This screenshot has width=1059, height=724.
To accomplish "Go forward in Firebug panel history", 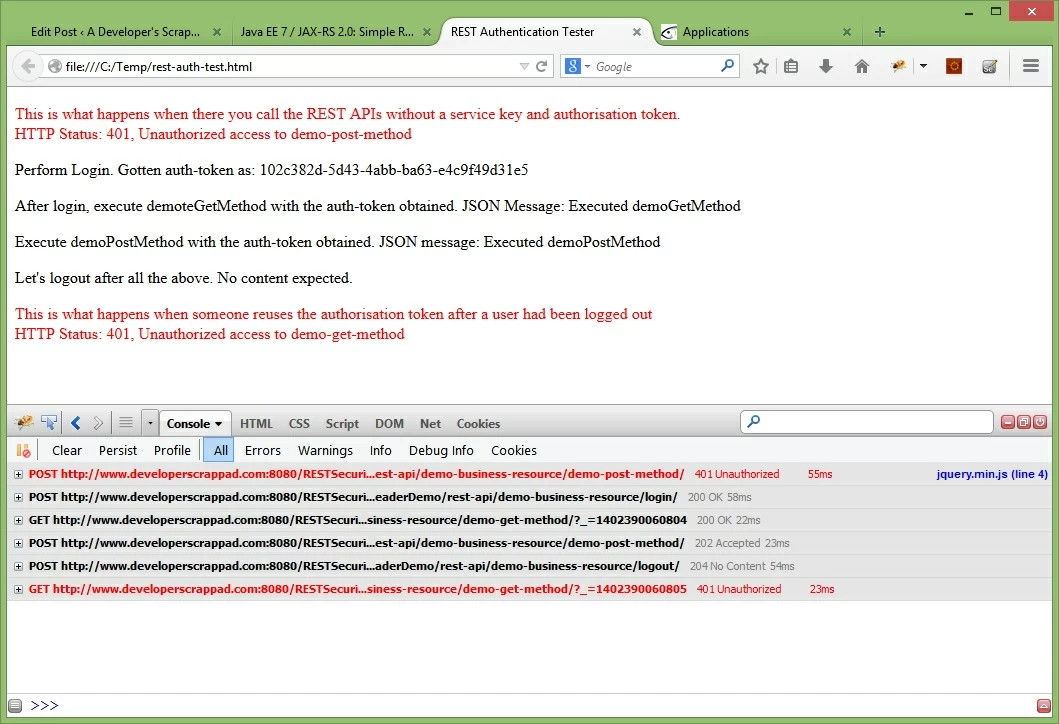I will point(98,423).
